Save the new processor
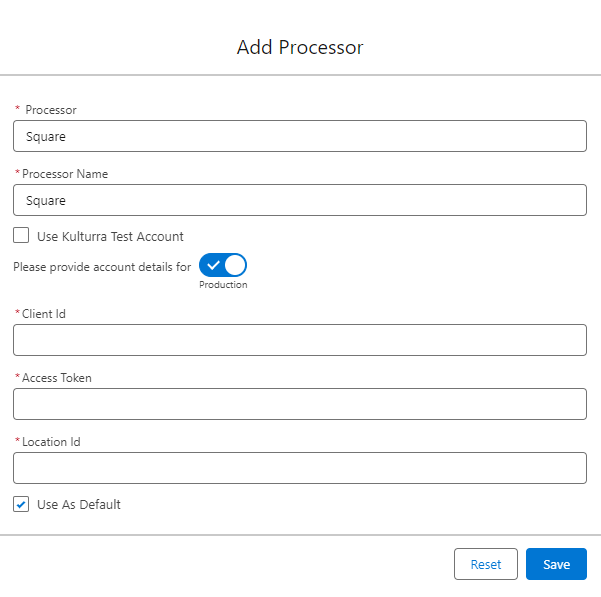601x597 pixels. (556, 564)
